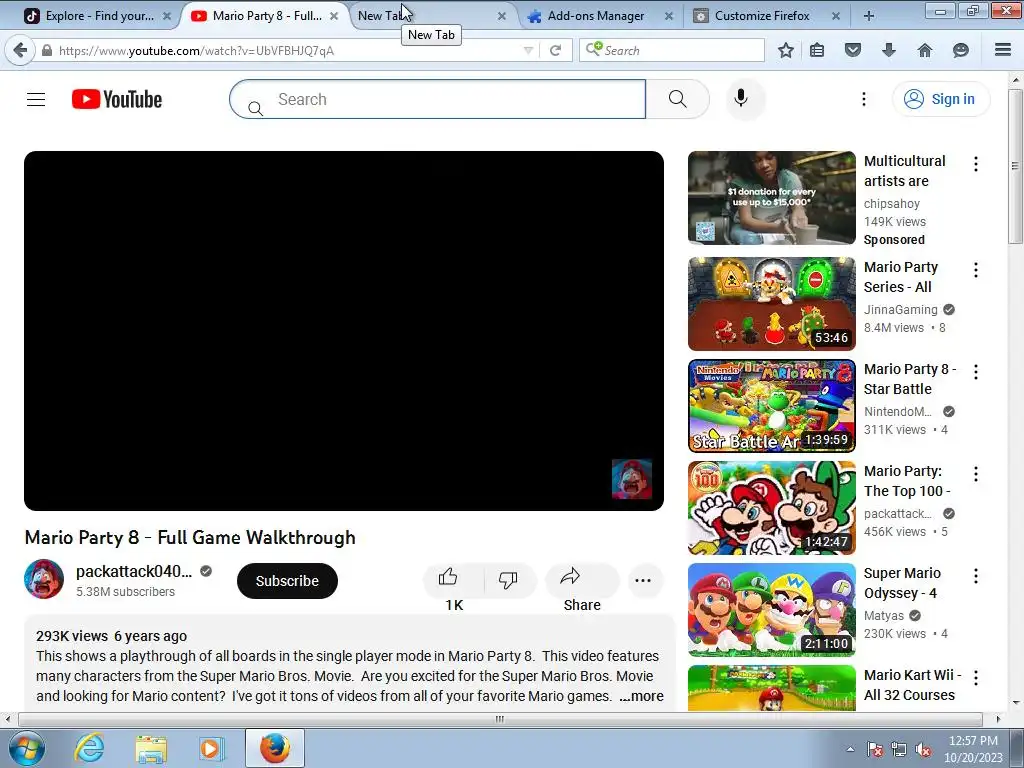Open the YouTube guide hamburger menu
This screenshot has height=768, width=1024.
pos(36,99)
